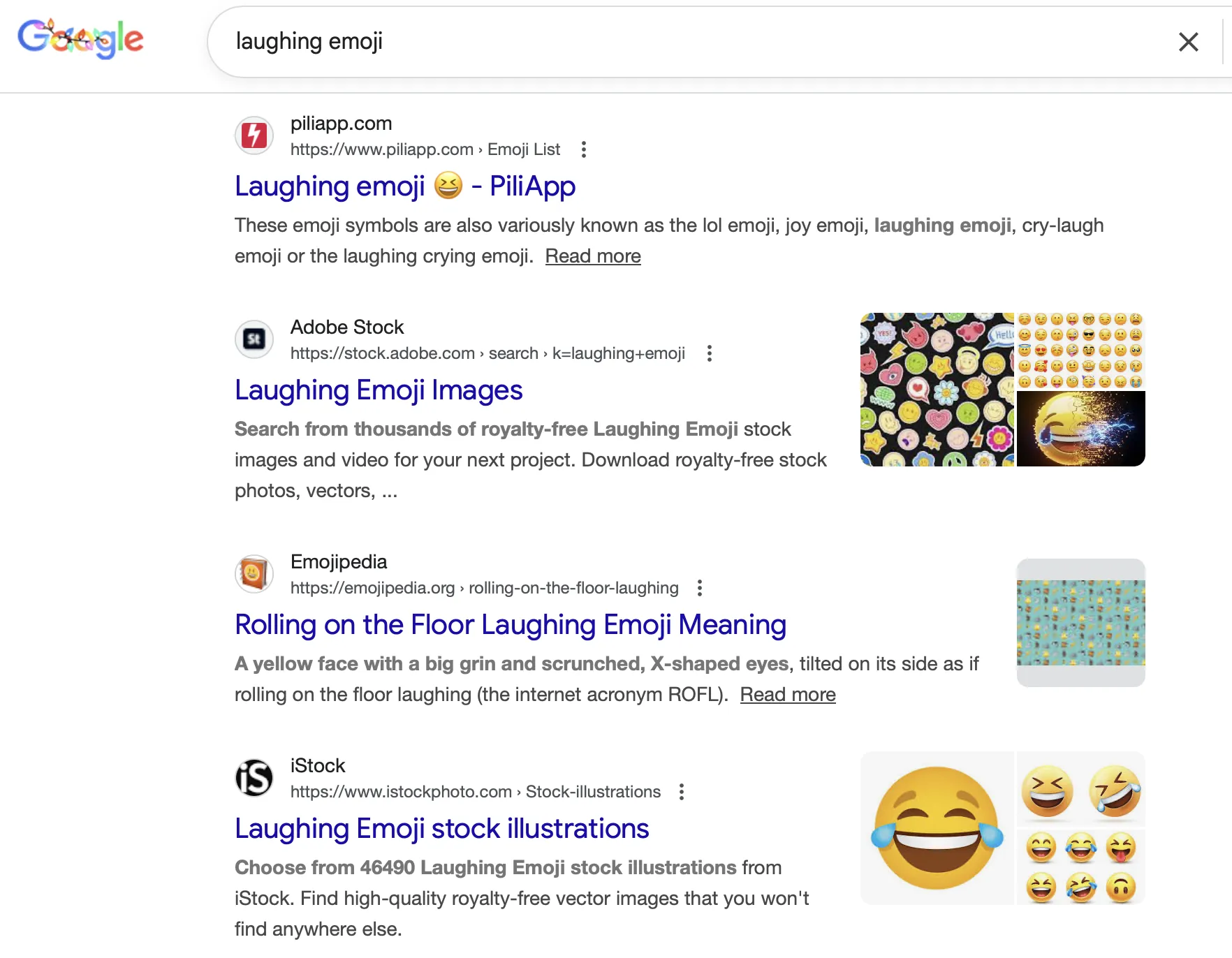
Task: Click the Google logo icon
Action: [80, 38]
